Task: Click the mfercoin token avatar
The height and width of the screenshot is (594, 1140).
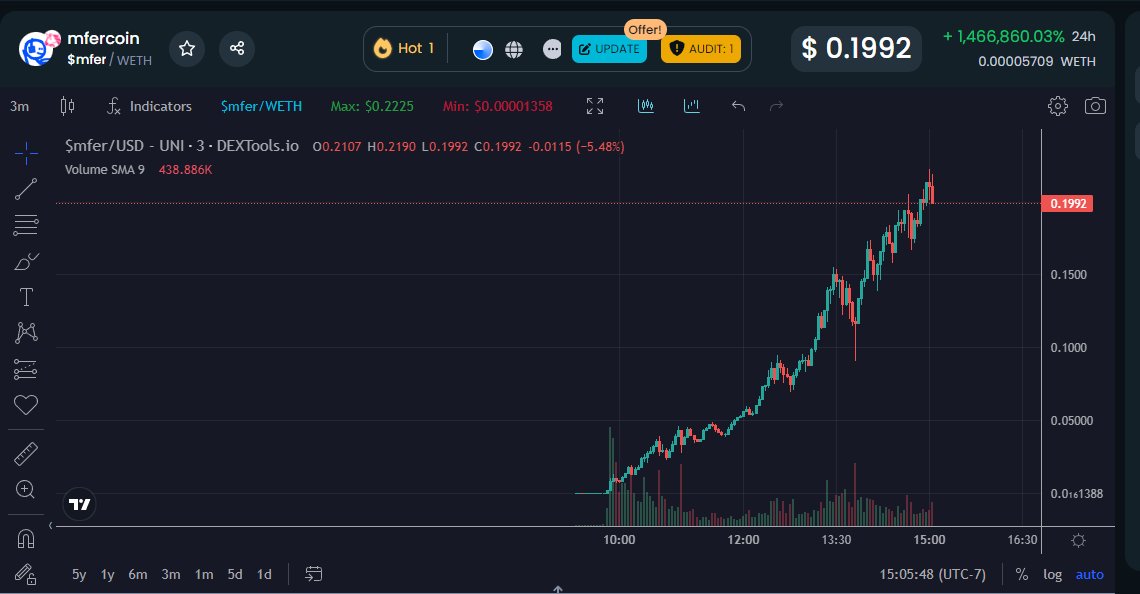Action: click(37, 49)
